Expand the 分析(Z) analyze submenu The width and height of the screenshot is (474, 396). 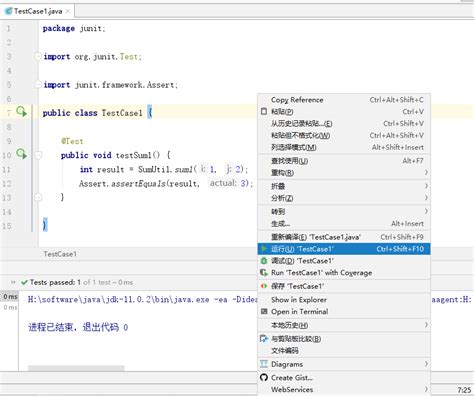tap(426, 198)
